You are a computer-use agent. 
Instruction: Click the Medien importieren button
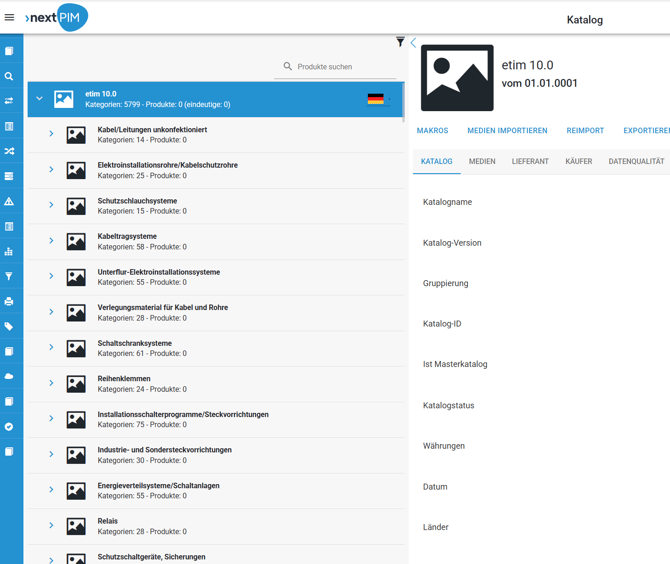click(507, 131)
